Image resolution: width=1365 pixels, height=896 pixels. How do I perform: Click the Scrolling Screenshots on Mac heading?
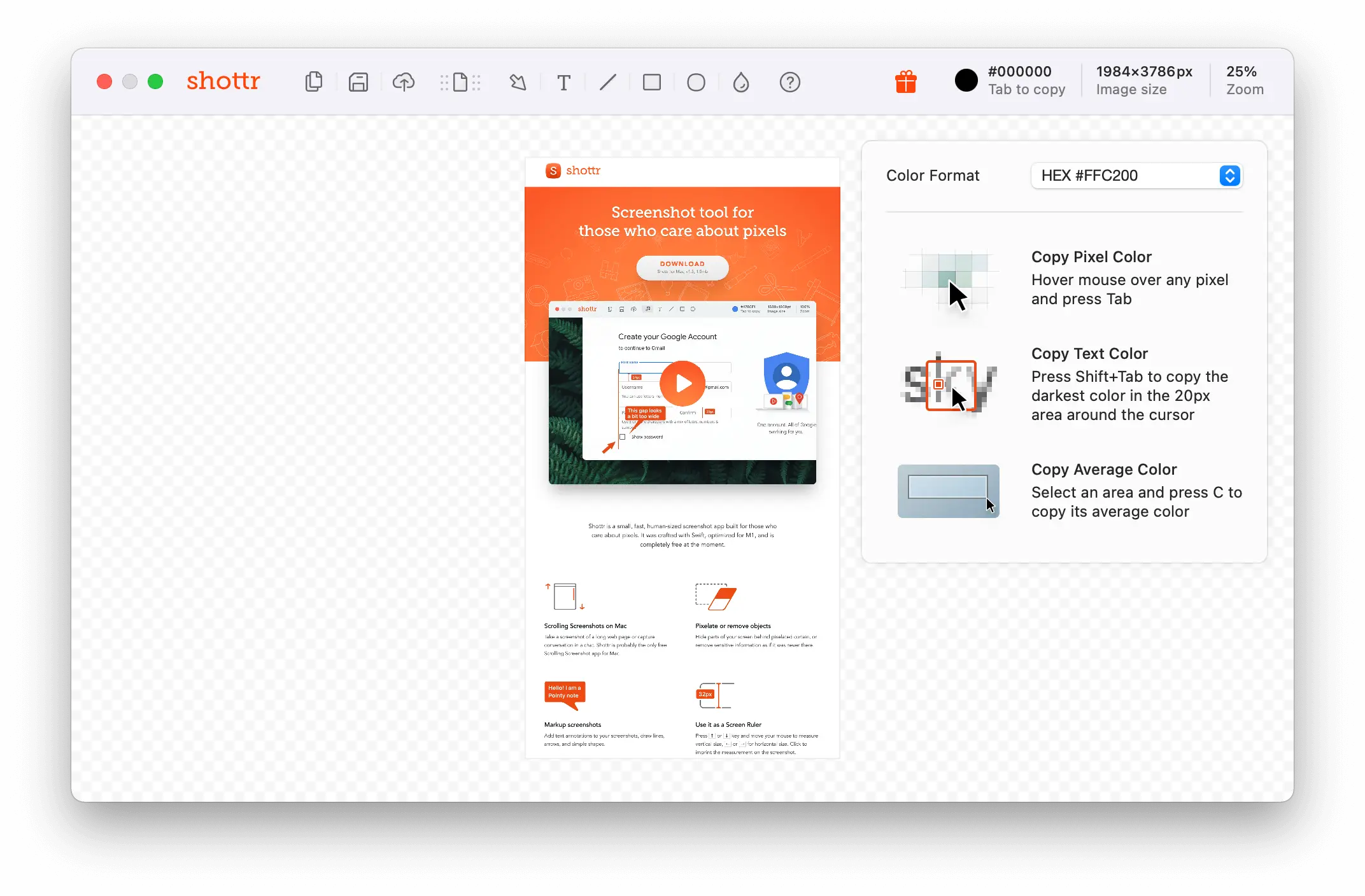[585, 626]
